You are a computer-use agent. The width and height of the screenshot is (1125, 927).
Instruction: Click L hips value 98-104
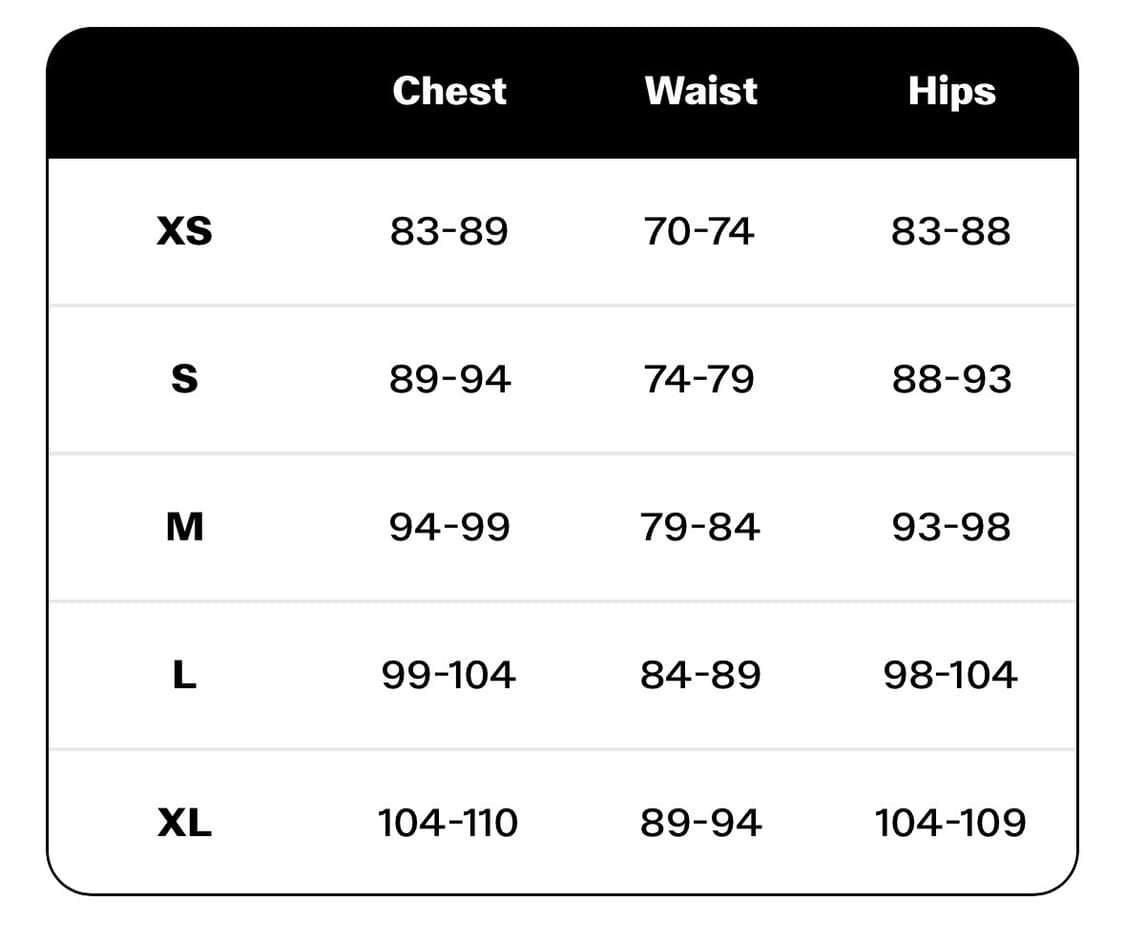pyautogui.click(x=951, y=675)
